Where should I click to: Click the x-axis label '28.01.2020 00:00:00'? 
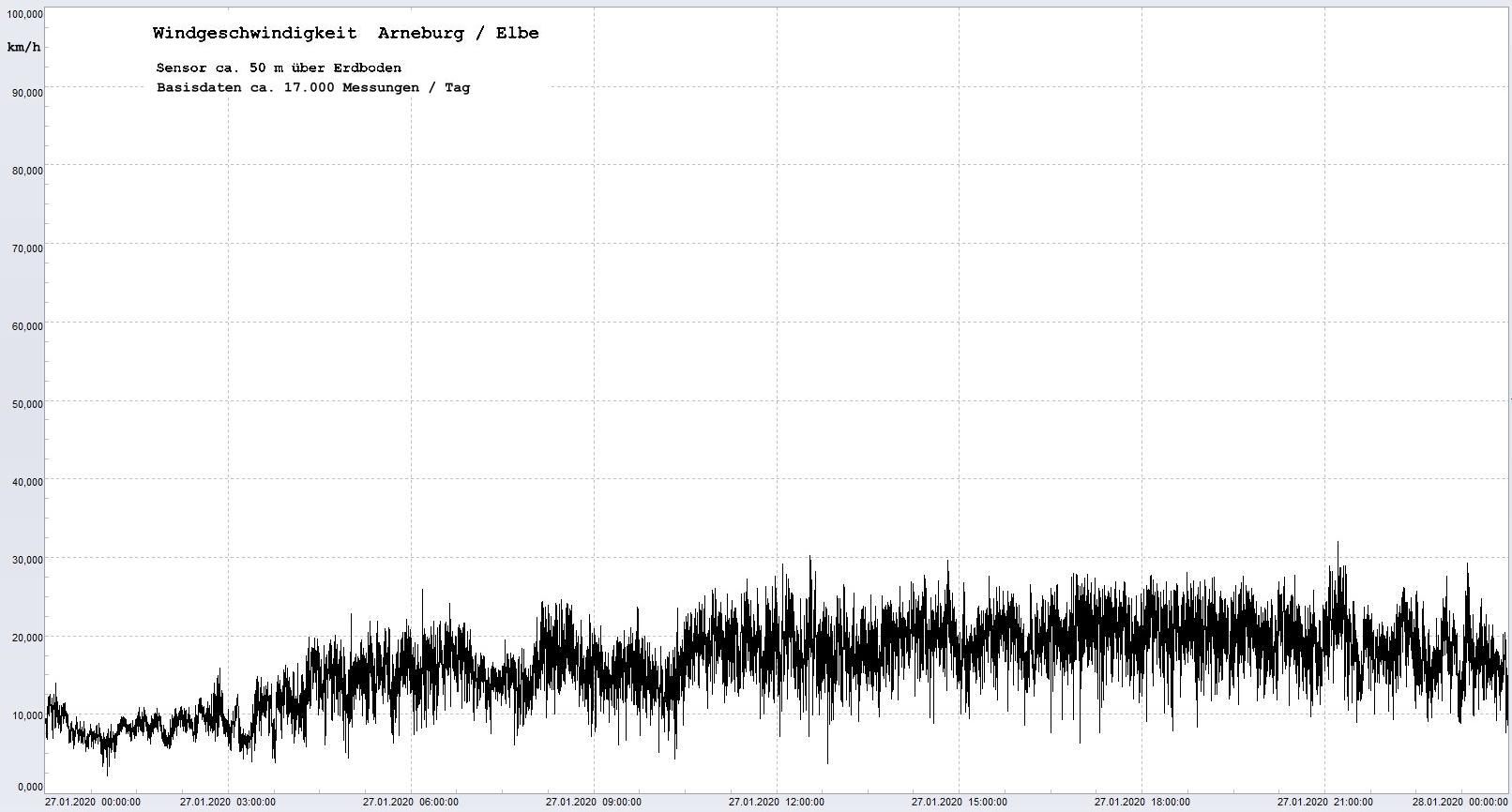click(x=1460, y=803)
